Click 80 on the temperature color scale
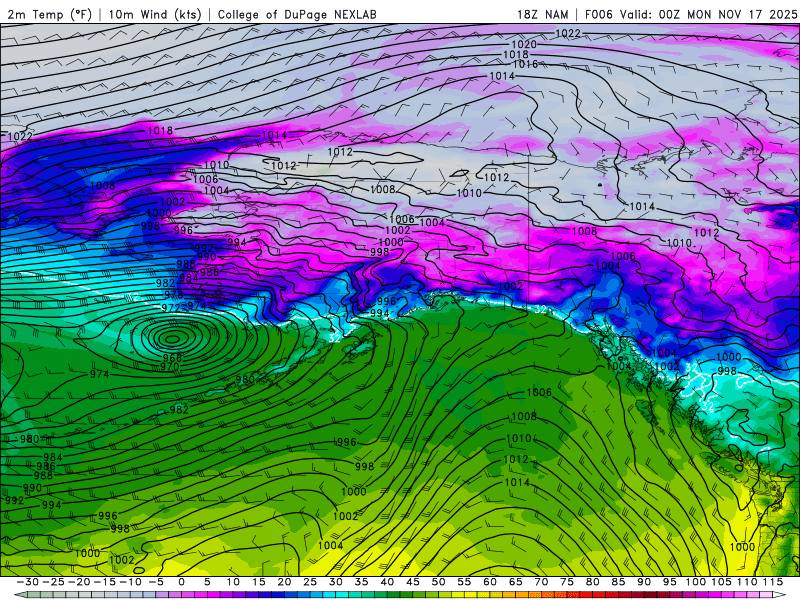The width and height of the screenshot is (800, 600). point(592,582)
